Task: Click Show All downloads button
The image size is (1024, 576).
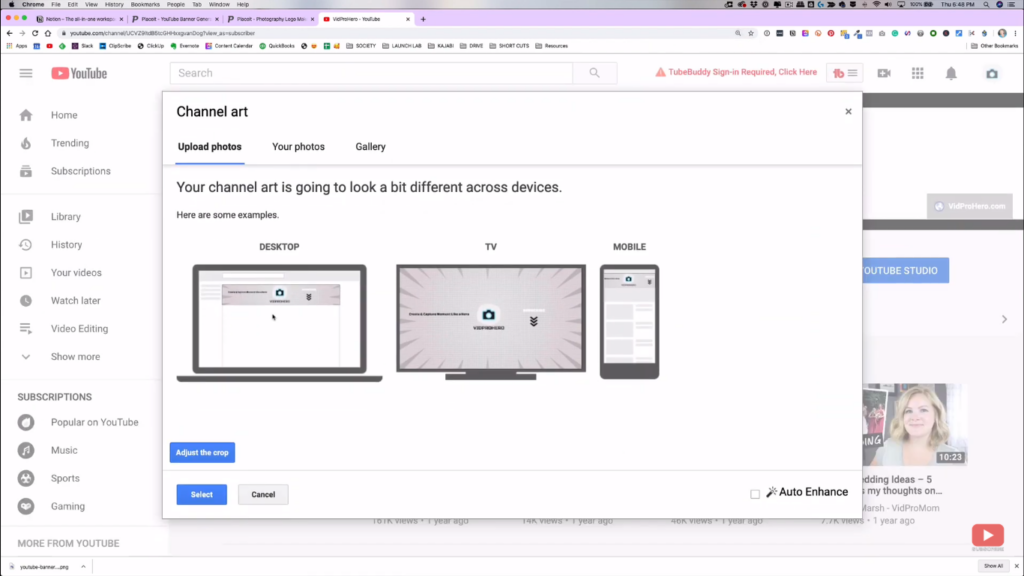Action: point(993,566)
